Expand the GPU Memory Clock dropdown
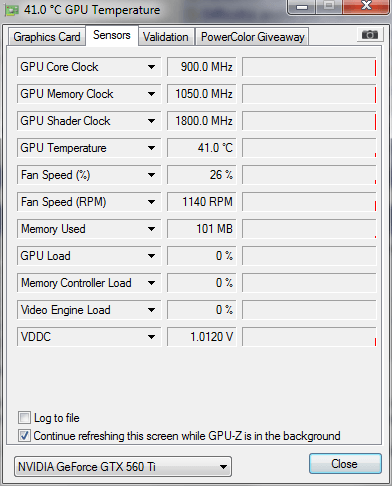Image resolution: width=392 pixels, height=486 pixels. click(151, 94)
